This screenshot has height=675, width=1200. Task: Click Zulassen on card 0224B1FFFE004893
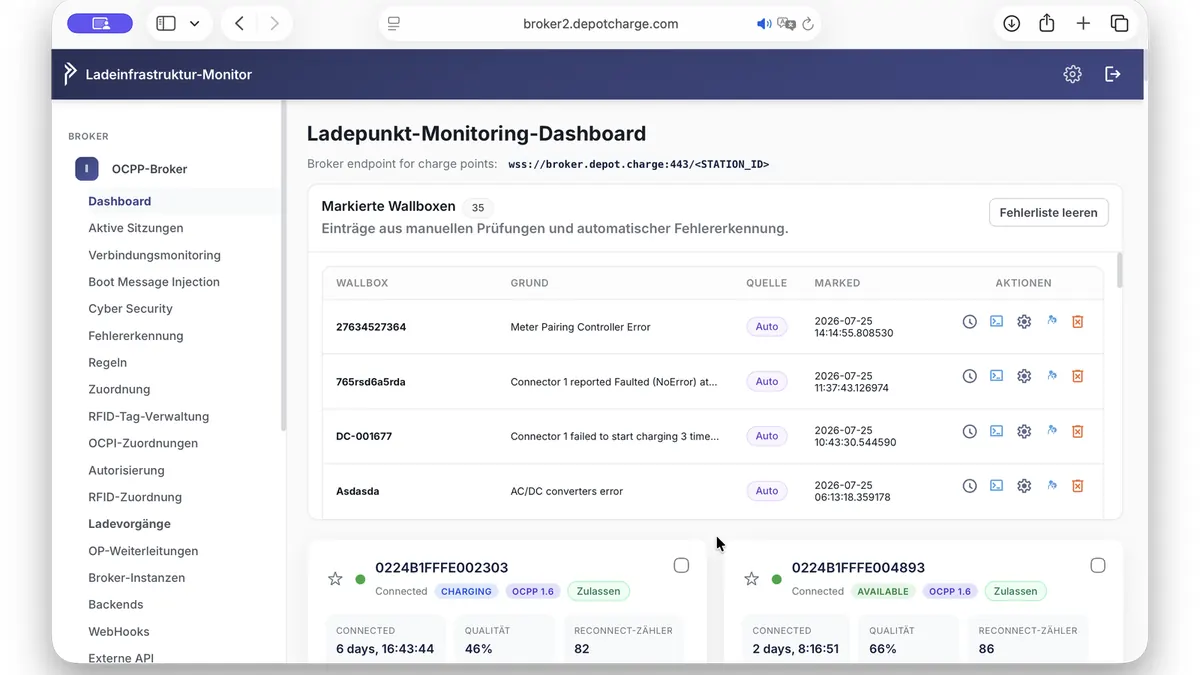coord(1015,591)
